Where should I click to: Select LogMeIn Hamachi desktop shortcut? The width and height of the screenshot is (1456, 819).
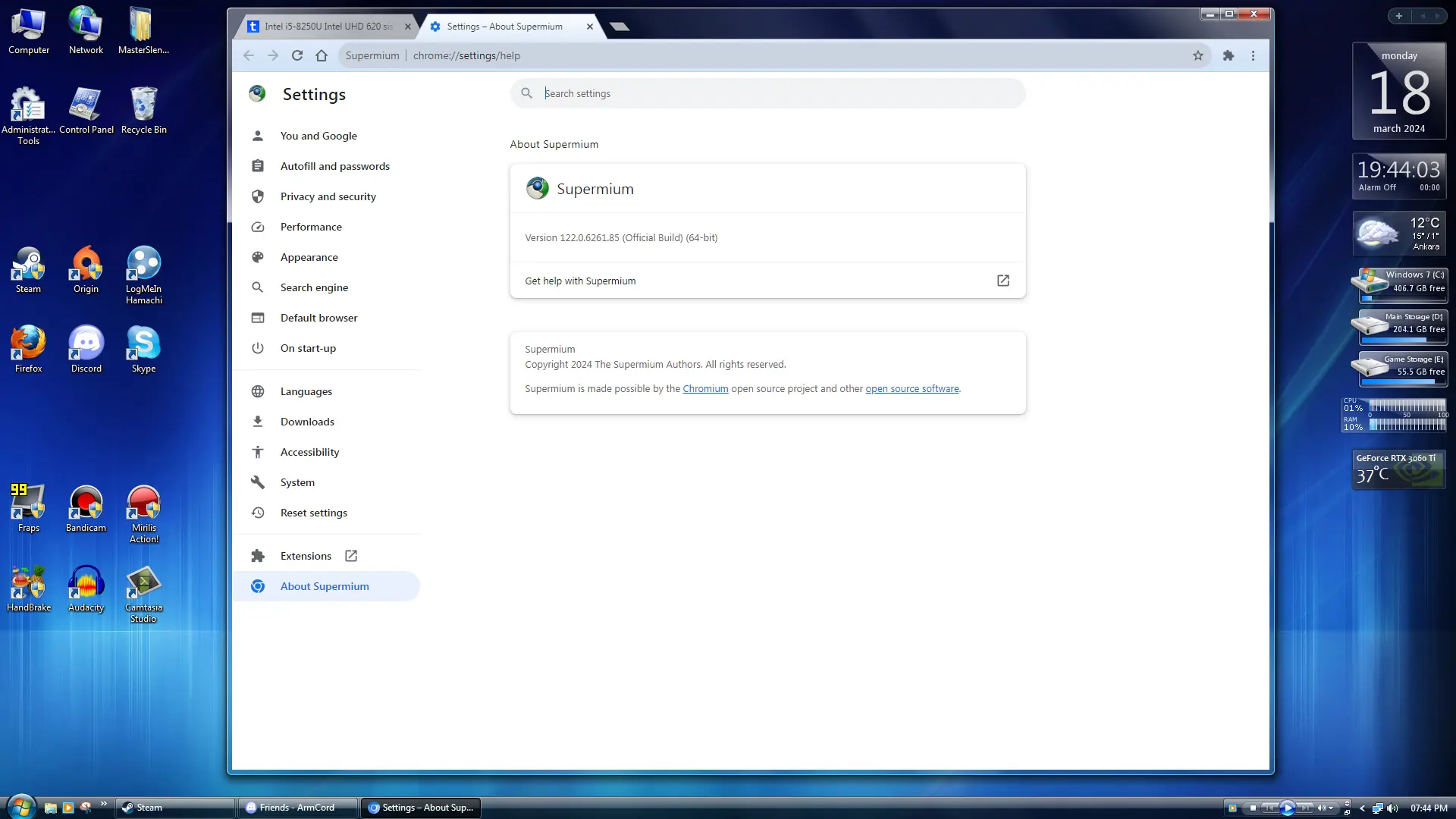click(x=143, y=275)
